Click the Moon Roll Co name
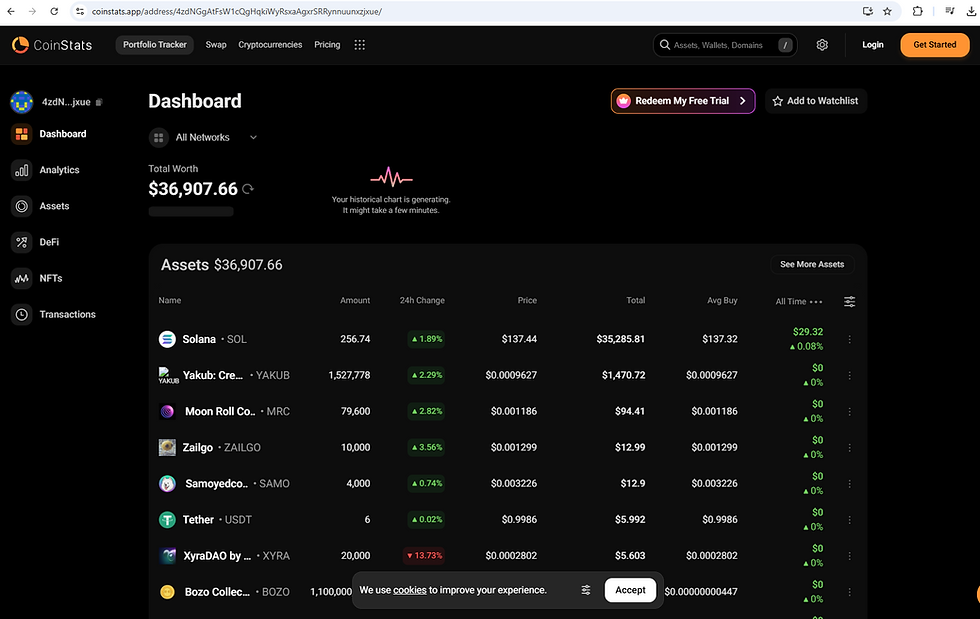 [x=220, y=411]
